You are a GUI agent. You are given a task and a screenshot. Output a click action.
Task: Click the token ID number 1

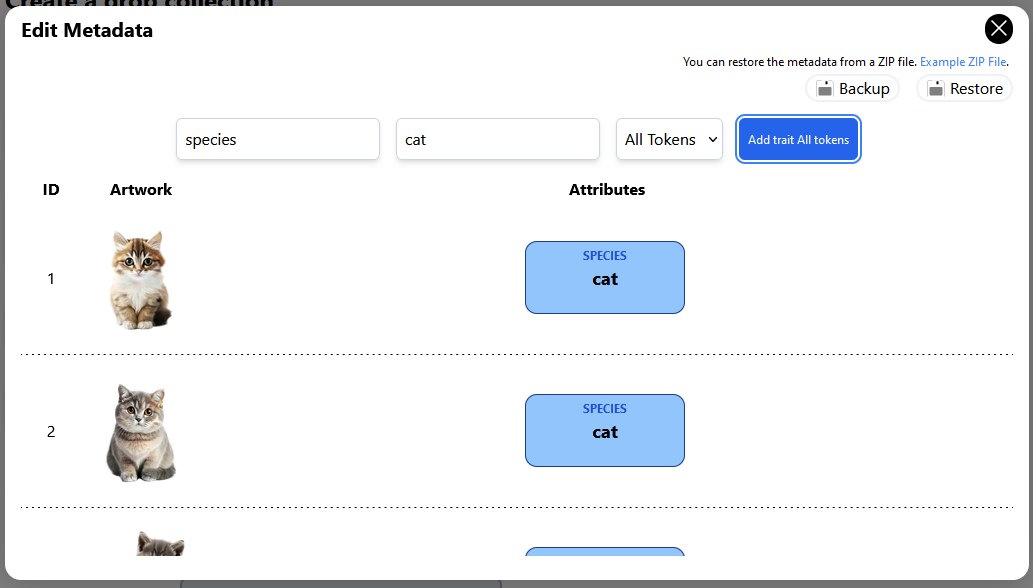[x=51, y=279]
